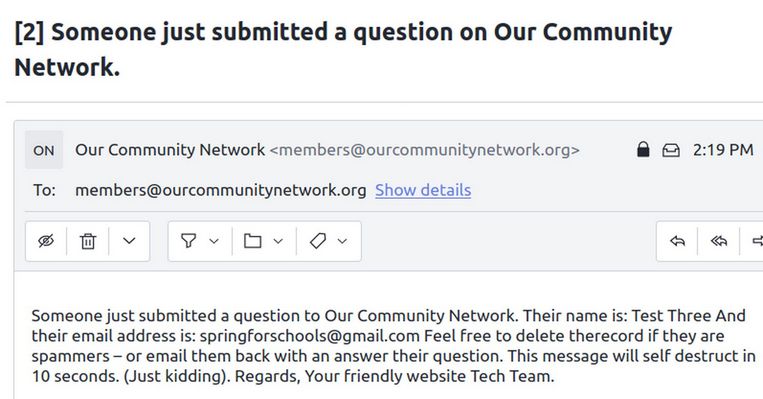Click the lock encryption icon
Image resolution: width=763 pixels, height=399 pixels.
click(x=643, y=150)
